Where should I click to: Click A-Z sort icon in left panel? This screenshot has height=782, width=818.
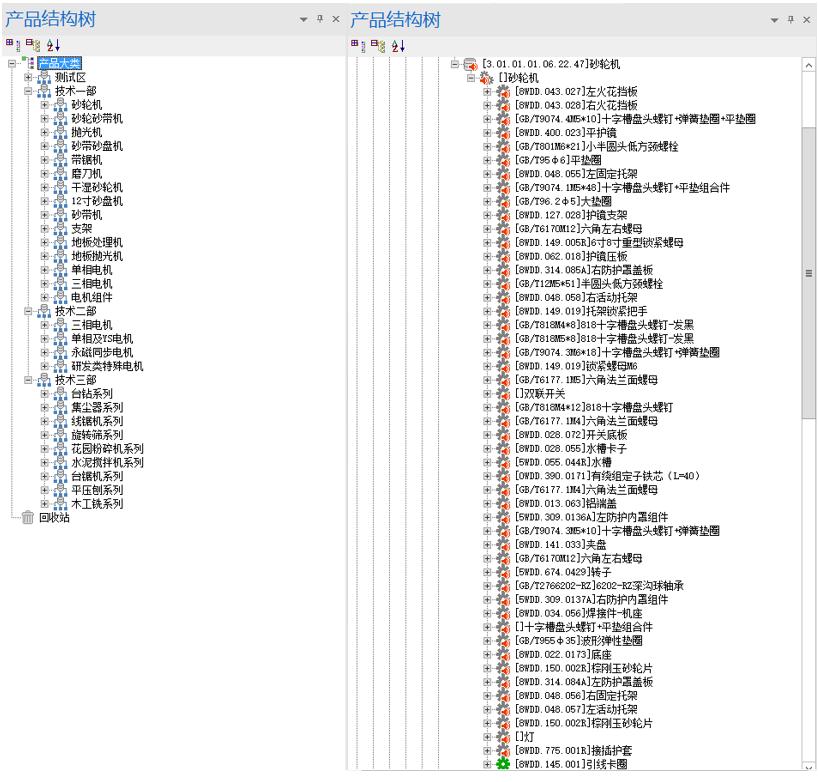[53, 45]
